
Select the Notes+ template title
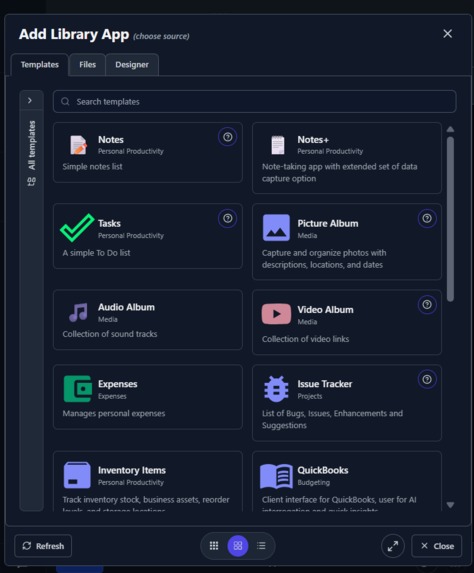click(x=313, y=140)
